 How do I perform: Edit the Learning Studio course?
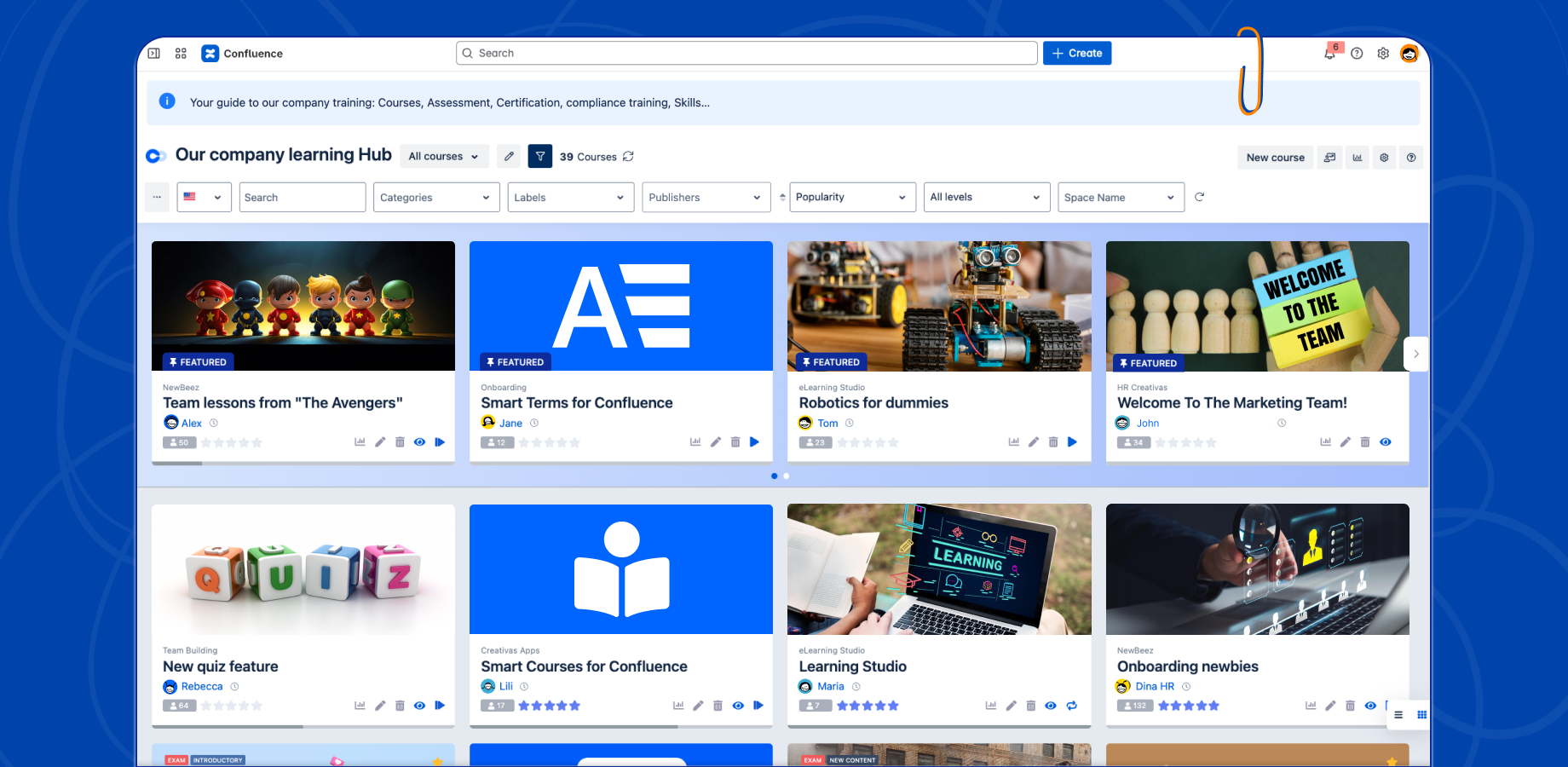pos(1011,706)
